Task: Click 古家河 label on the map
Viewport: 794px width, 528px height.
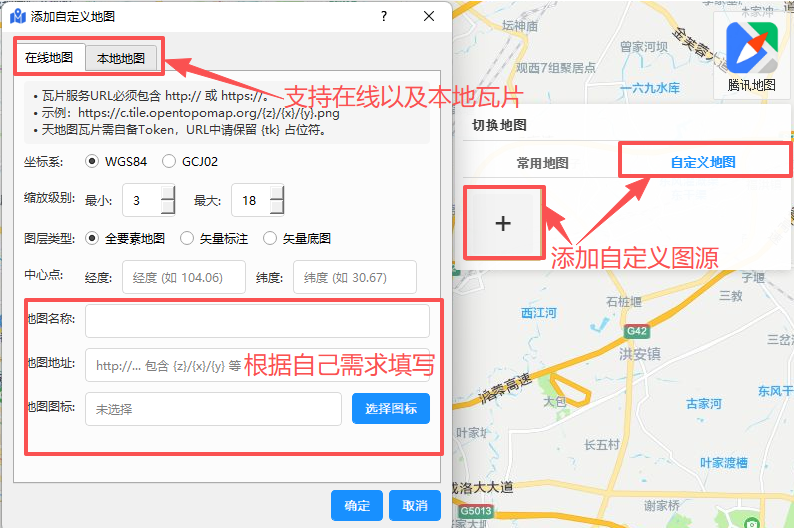Action: coord(704,403)
